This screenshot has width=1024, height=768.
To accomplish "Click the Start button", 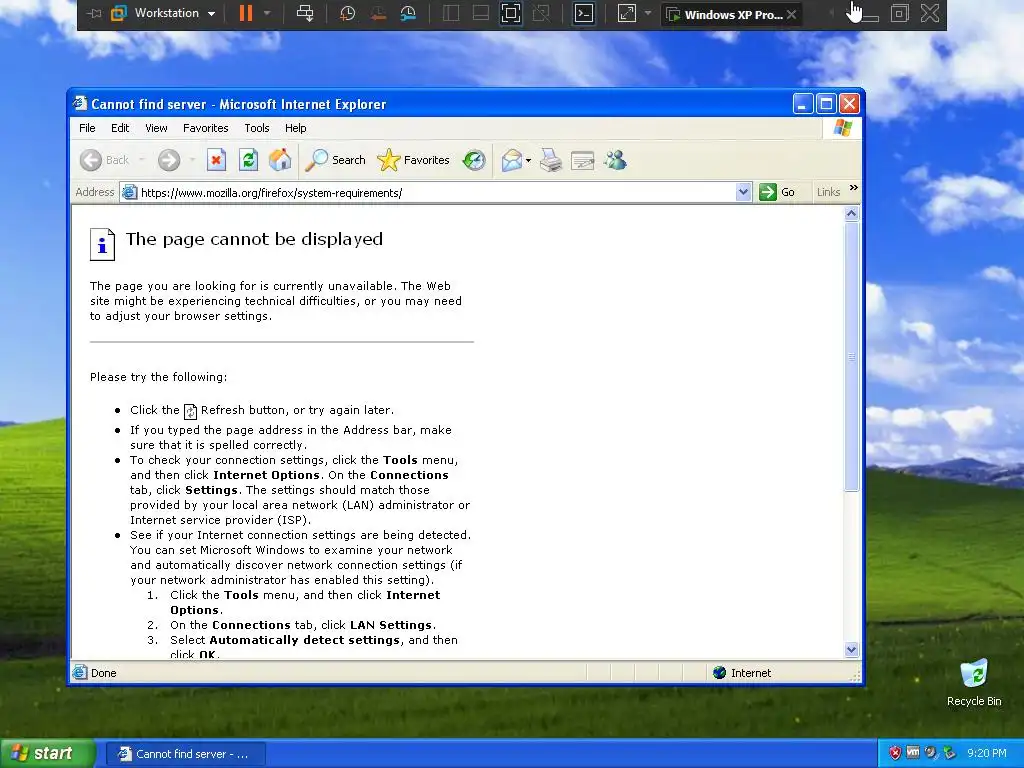I will coord(47,753).
